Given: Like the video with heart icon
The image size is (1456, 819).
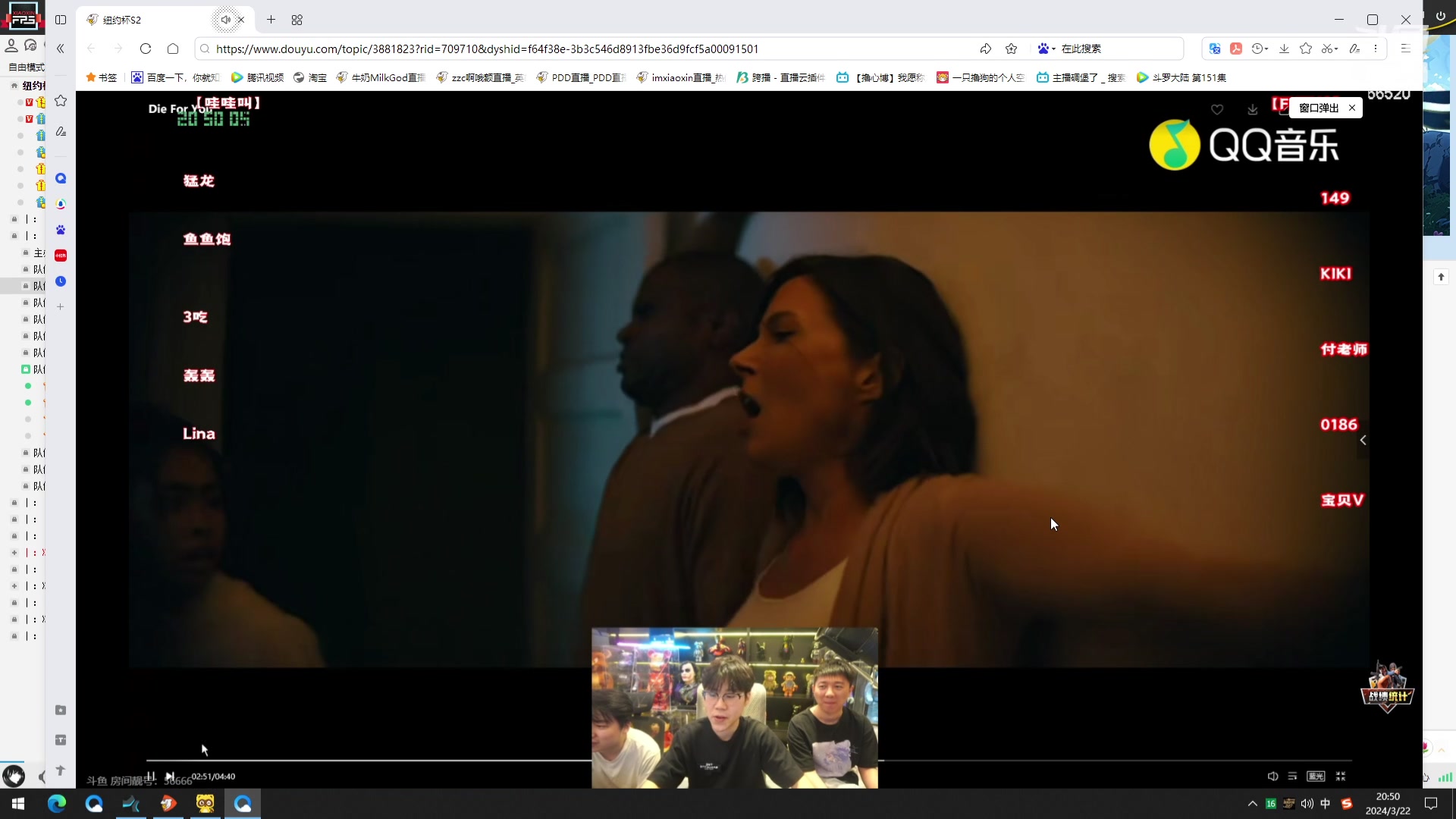Looking at the screenshot, I should [x=1217, y=109].
